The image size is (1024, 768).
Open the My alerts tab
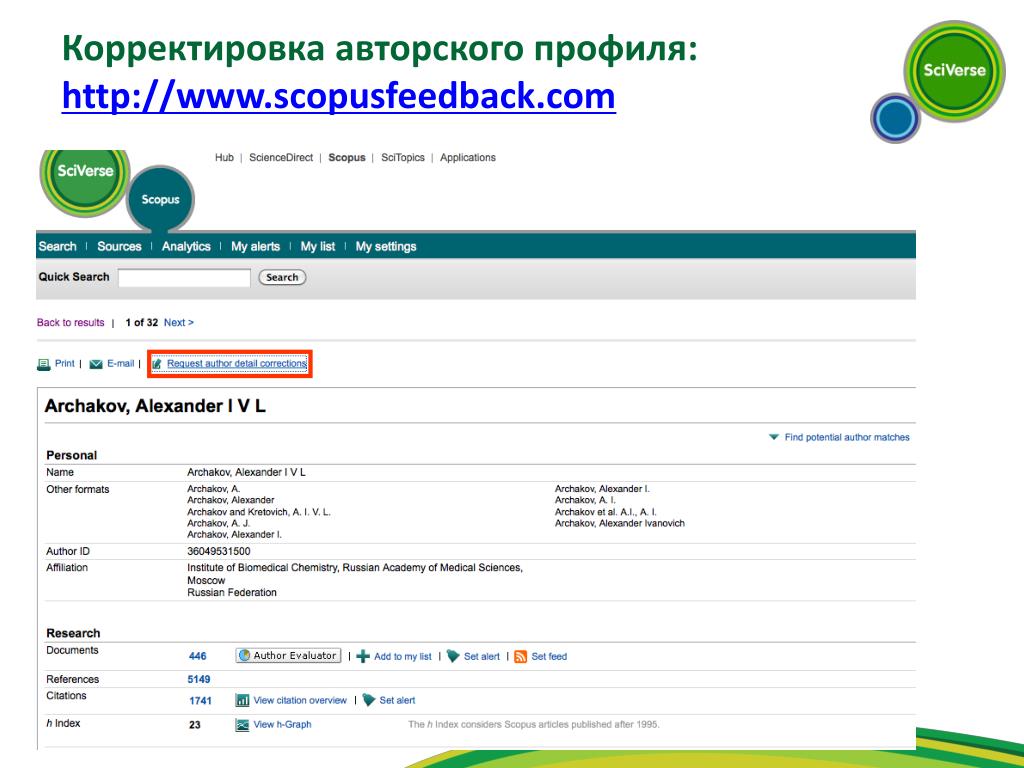click(x=255, y=246)
